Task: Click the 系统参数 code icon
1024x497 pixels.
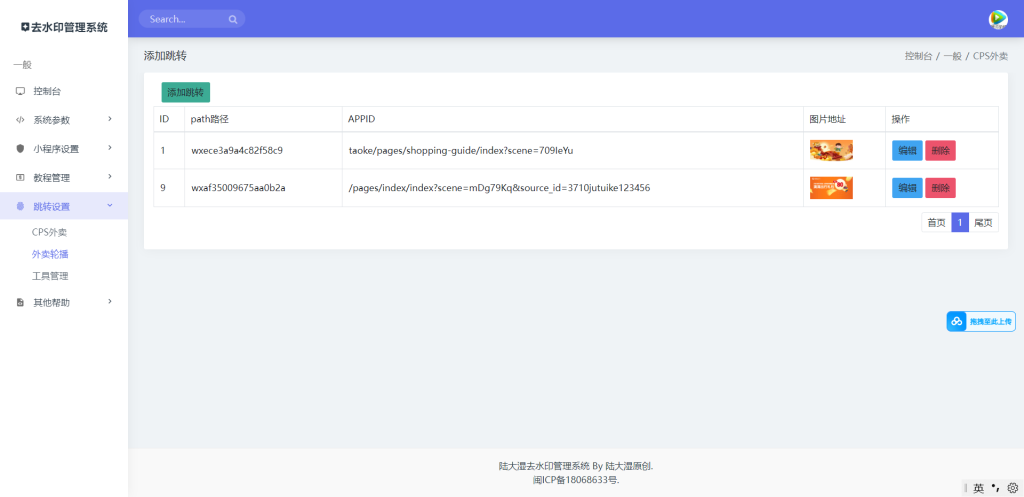Action: click(20, 120)
